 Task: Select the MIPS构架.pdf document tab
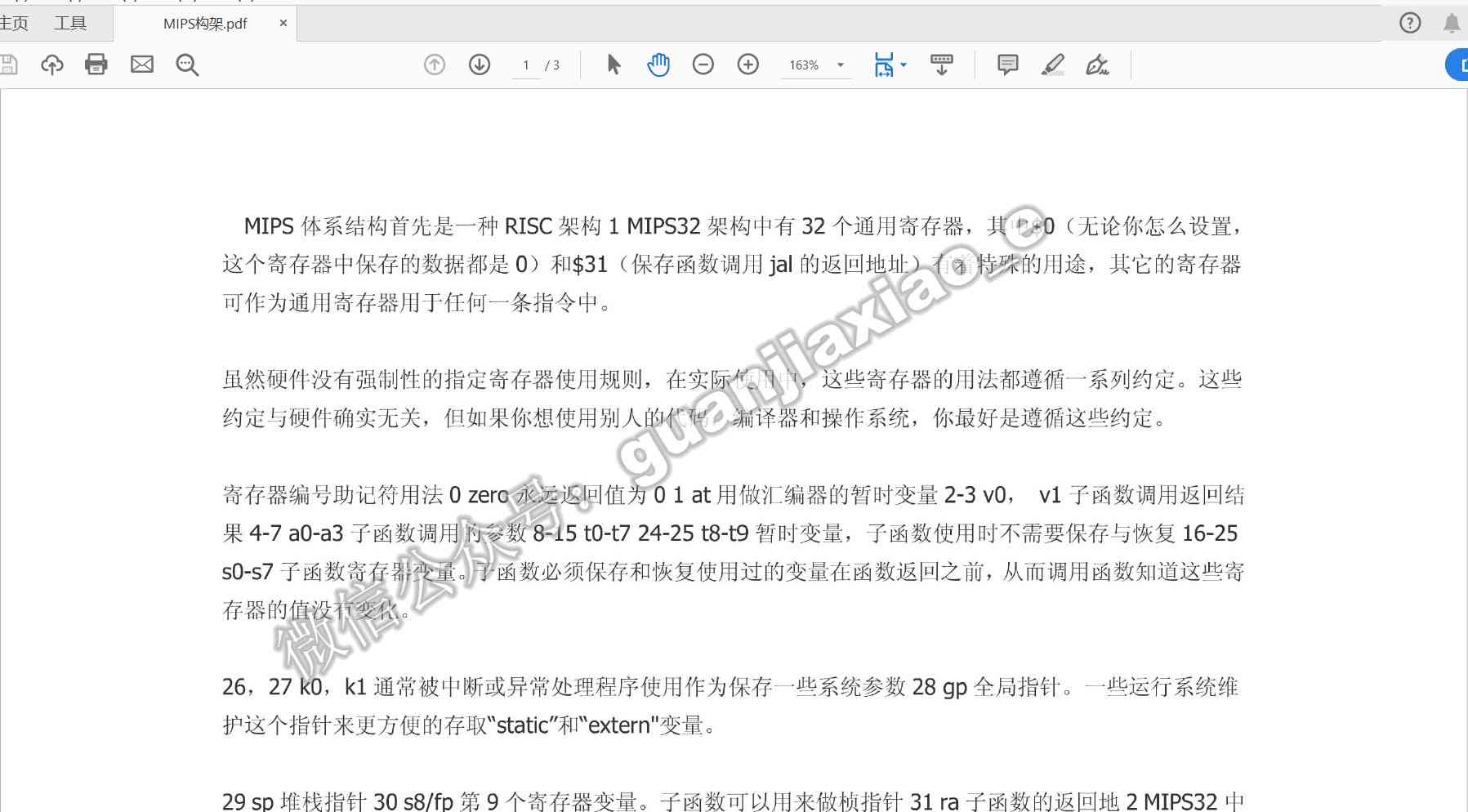pyautogui.click(x=205, y=24)
